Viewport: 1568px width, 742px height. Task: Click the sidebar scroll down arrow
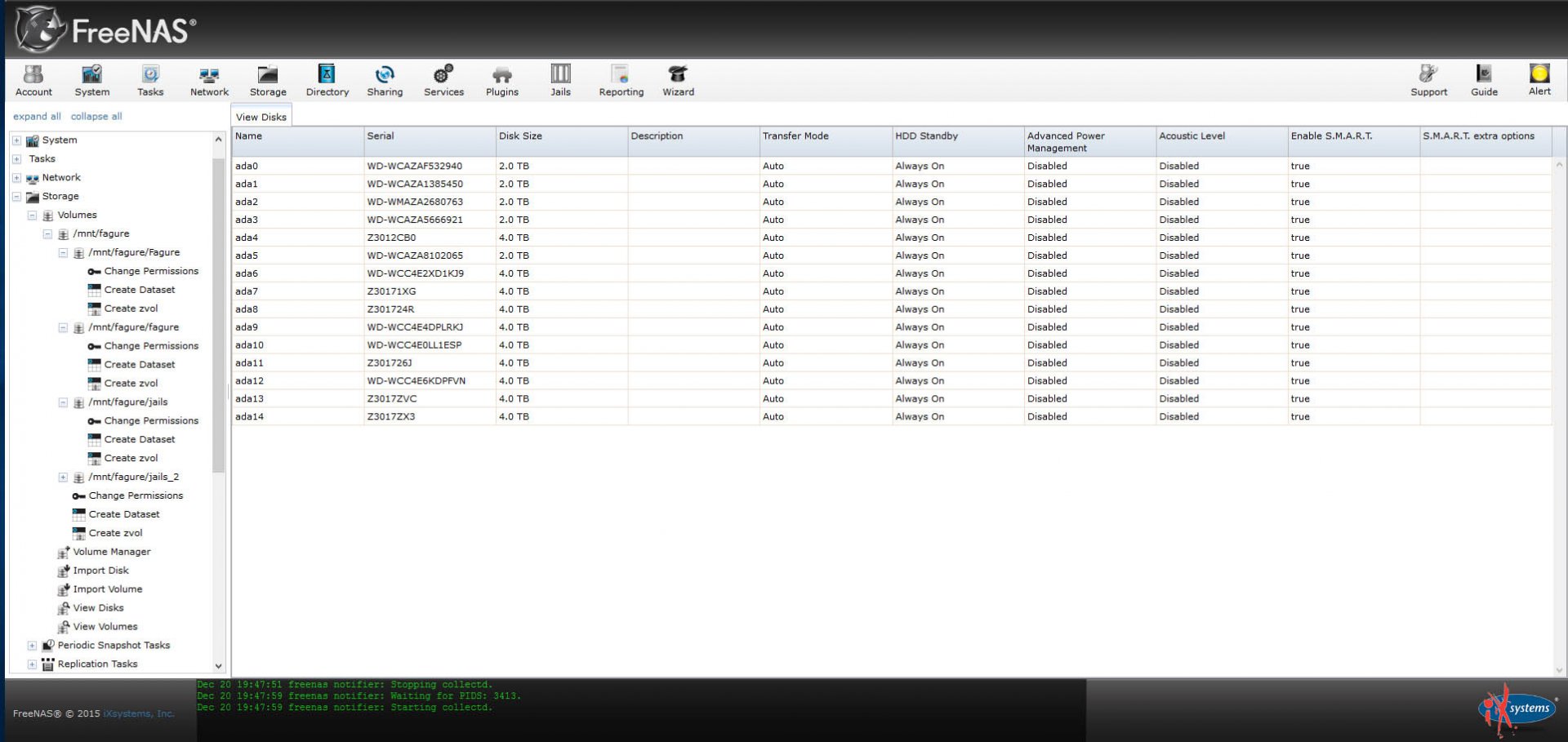[x=218, y=666]
